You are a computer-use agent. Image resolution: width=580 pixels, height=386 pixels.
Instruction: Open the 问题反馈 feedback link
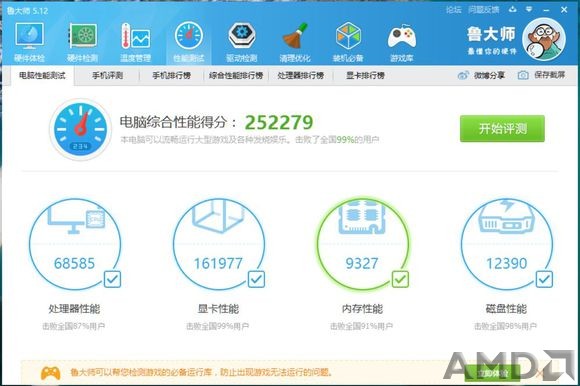click(483, 10)
